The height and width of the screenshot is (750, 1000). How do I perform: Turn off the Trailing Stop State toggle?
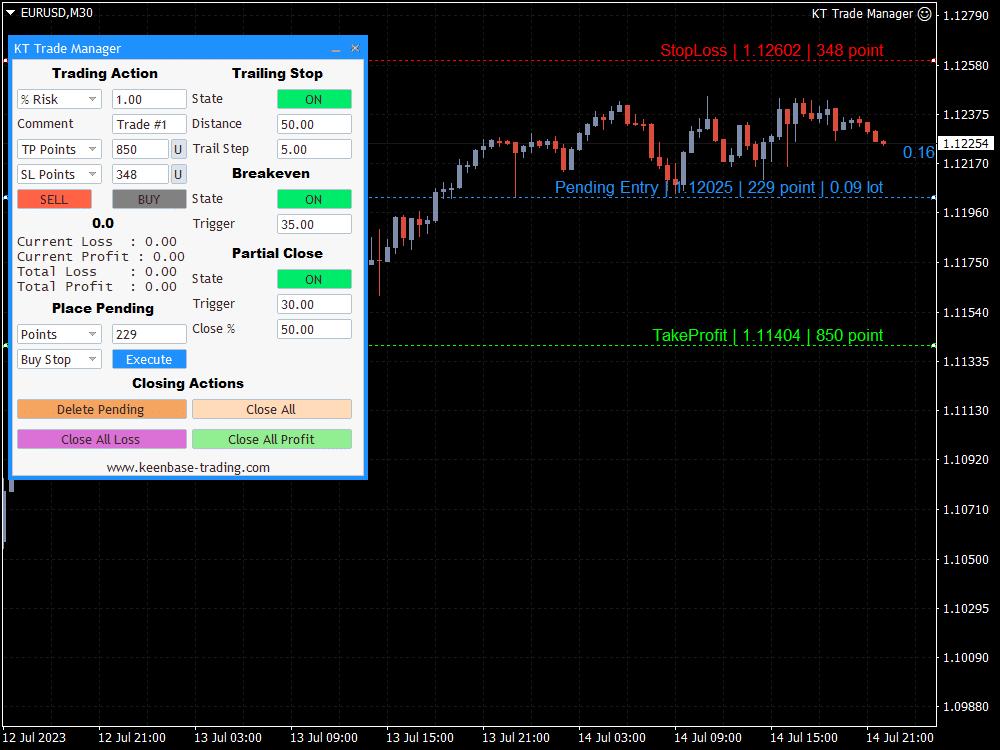point(314,98)
